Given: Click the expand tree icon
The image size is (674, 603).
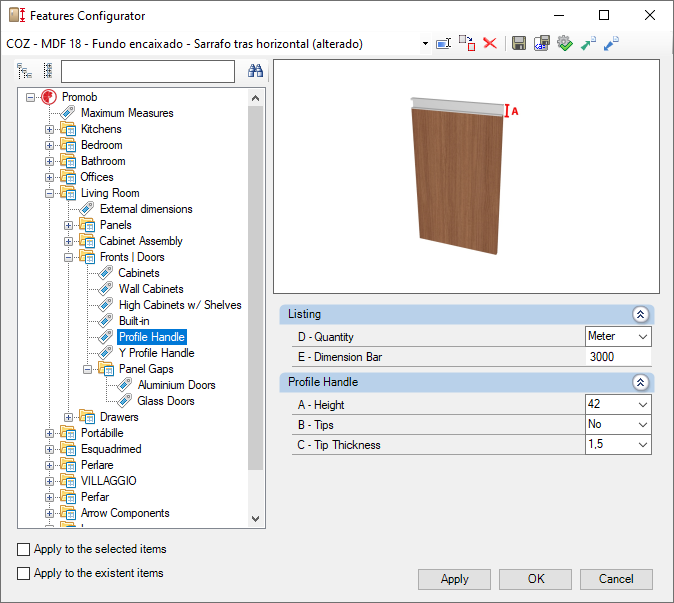Looking at the screenshot, I should pos(25,71).
